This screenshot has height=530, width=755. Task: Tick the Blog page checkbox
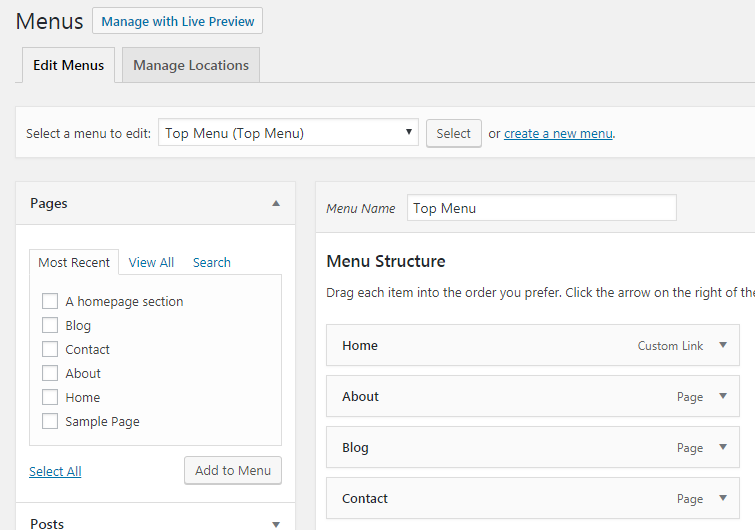[x=50, y=325]
